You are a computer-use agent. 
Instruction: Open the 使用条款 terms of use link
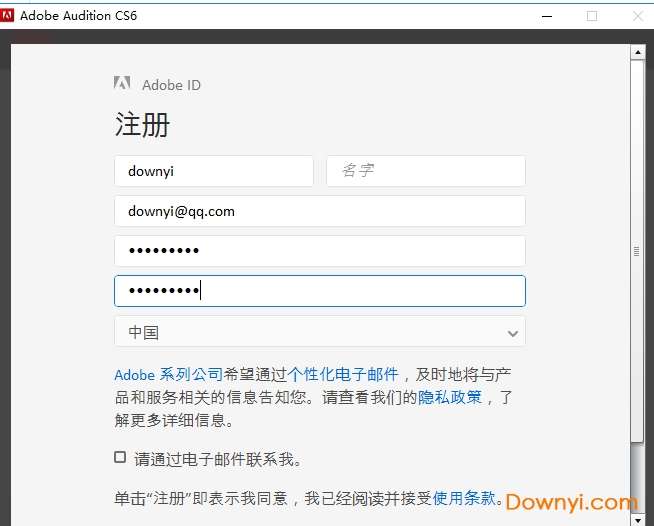click(464, 498)
